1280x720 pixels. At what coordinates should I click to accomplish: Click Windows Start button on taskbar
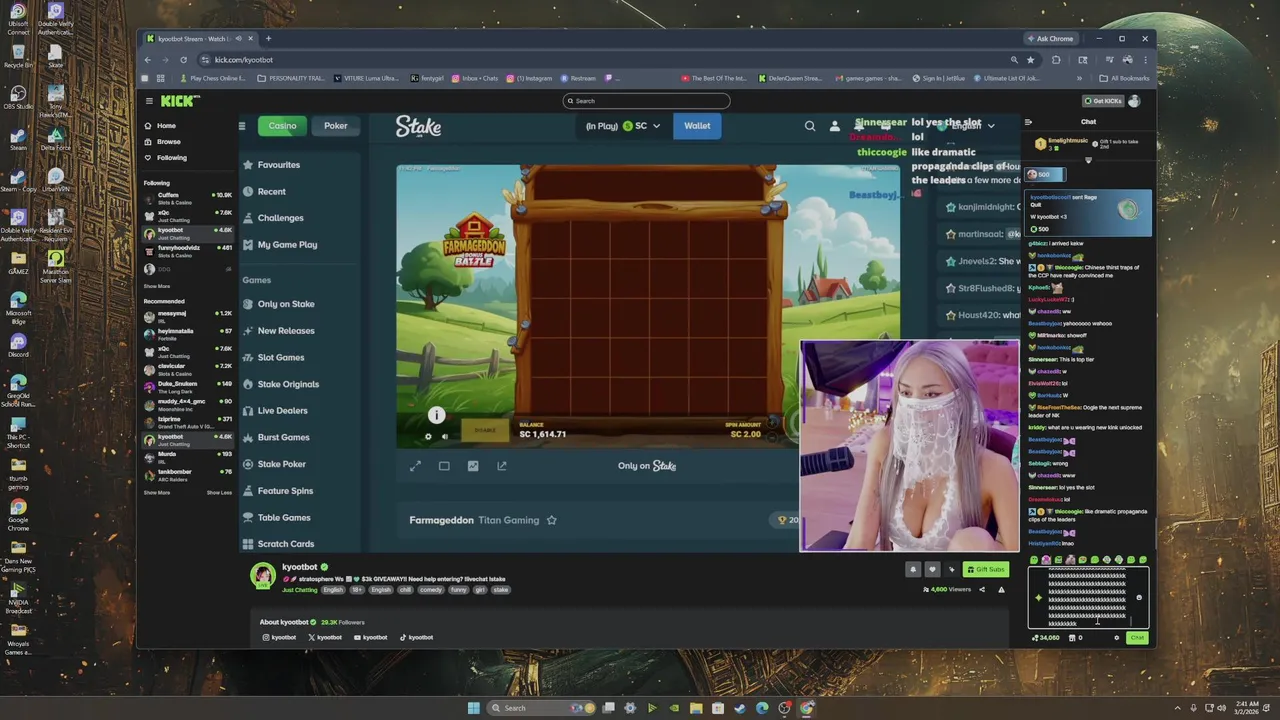pos(473,708)
